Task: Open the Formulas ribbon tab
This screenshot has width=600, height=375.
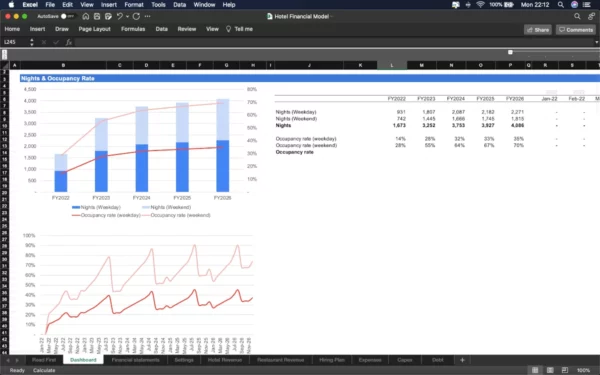Action: (133, 29)
